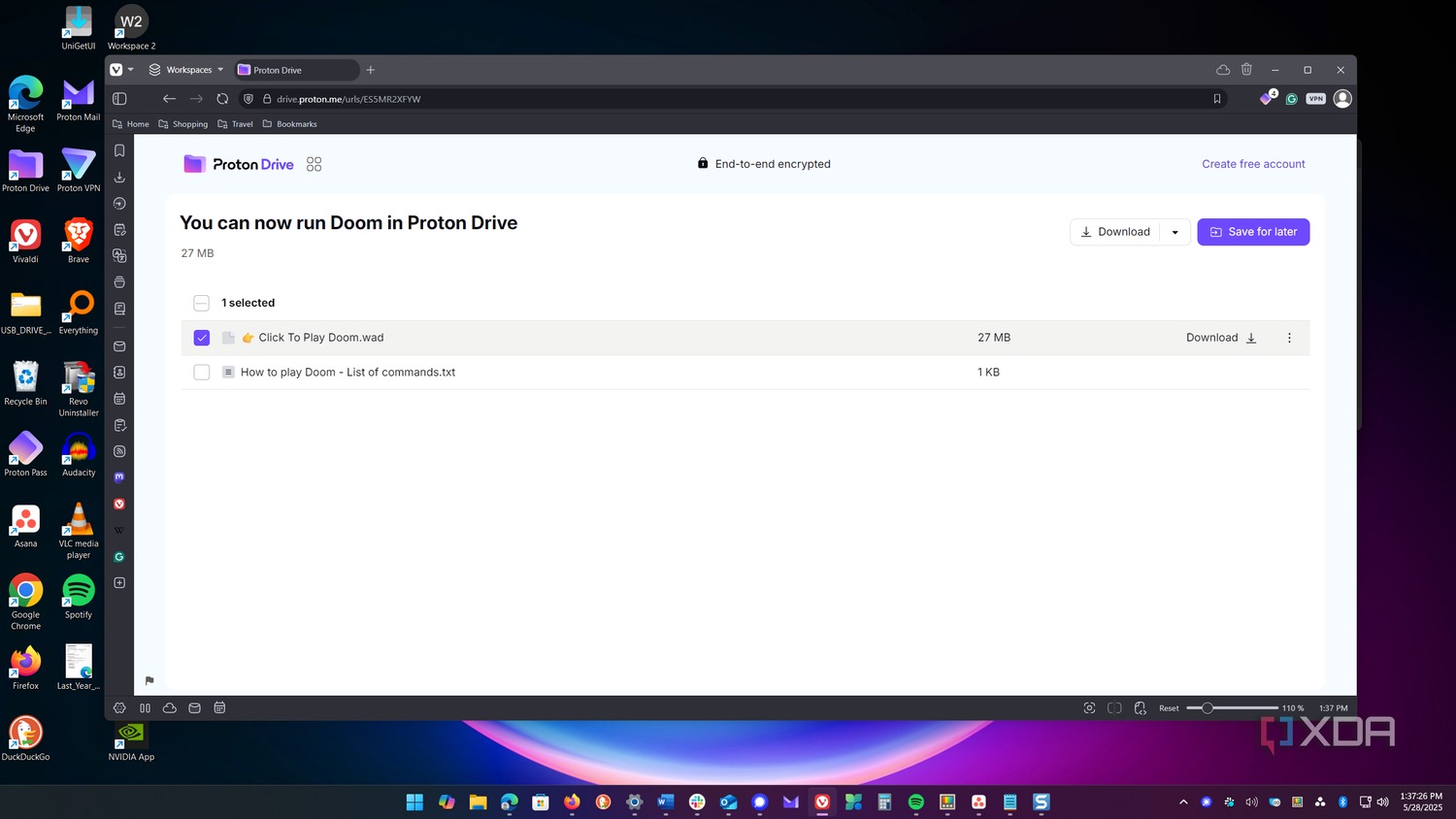Open the Bookmarks folder in the bookmark bar
Screen dimensions: 1456x819
[289, 124]
